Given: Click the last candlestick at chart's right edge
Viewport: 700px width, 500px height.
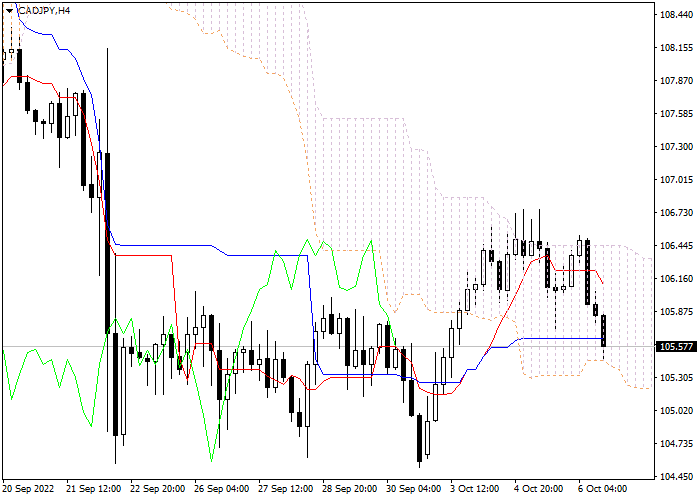Looking at the screenshot, I should click(603, 330).
